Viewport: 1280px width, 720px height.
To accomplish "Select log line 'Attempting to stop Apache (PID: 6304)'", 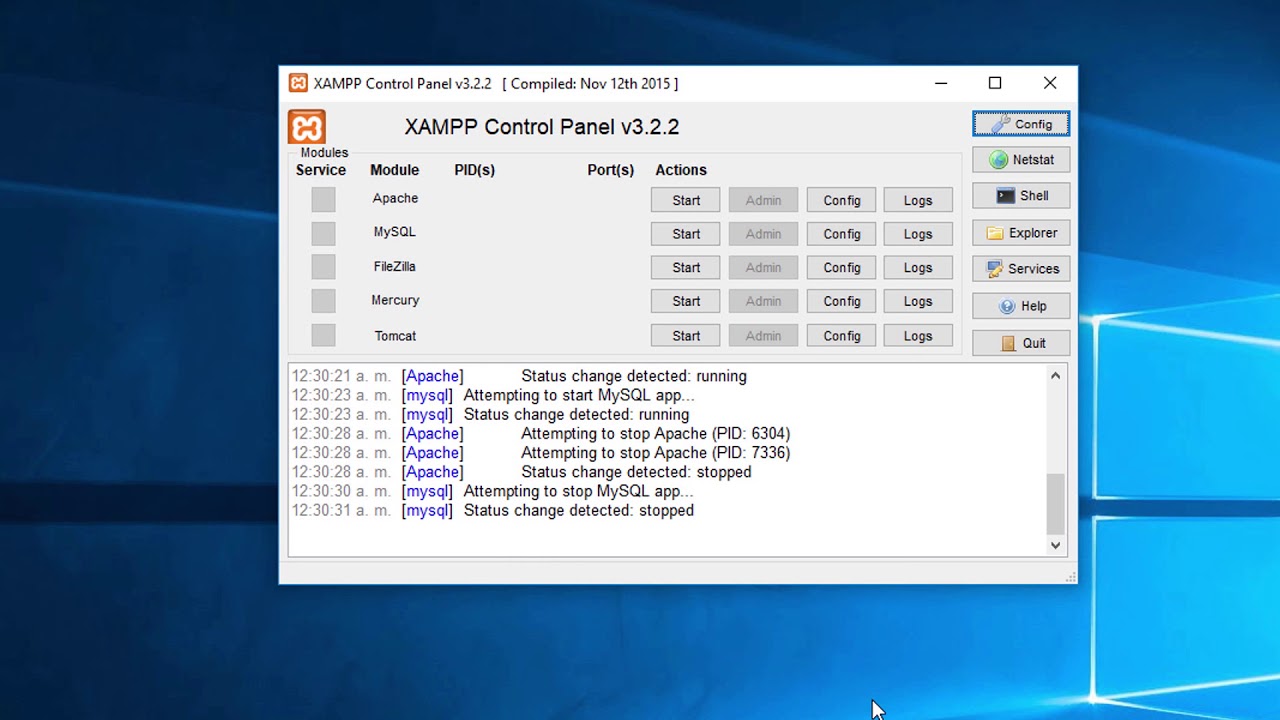I will (541, 434).
